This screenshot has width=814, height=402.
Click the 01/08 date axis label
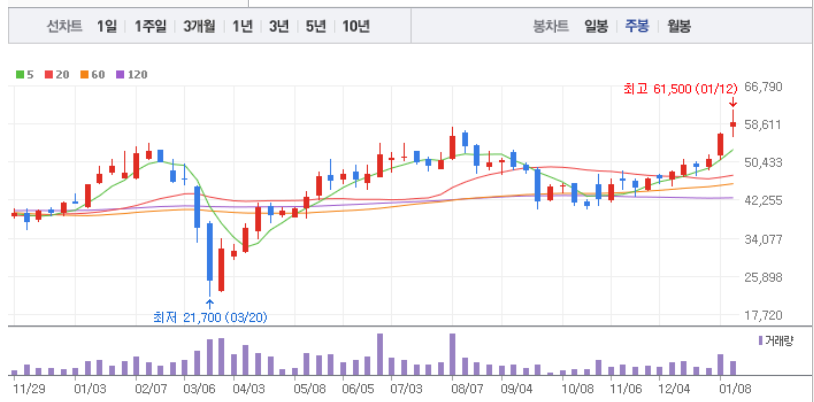pos(736,388)
